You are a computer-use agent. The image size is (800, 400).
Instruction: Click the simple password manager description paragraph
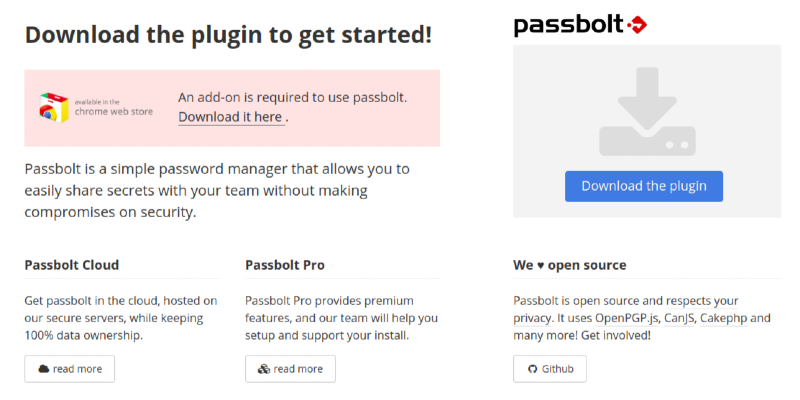click(x=216, y=190)
